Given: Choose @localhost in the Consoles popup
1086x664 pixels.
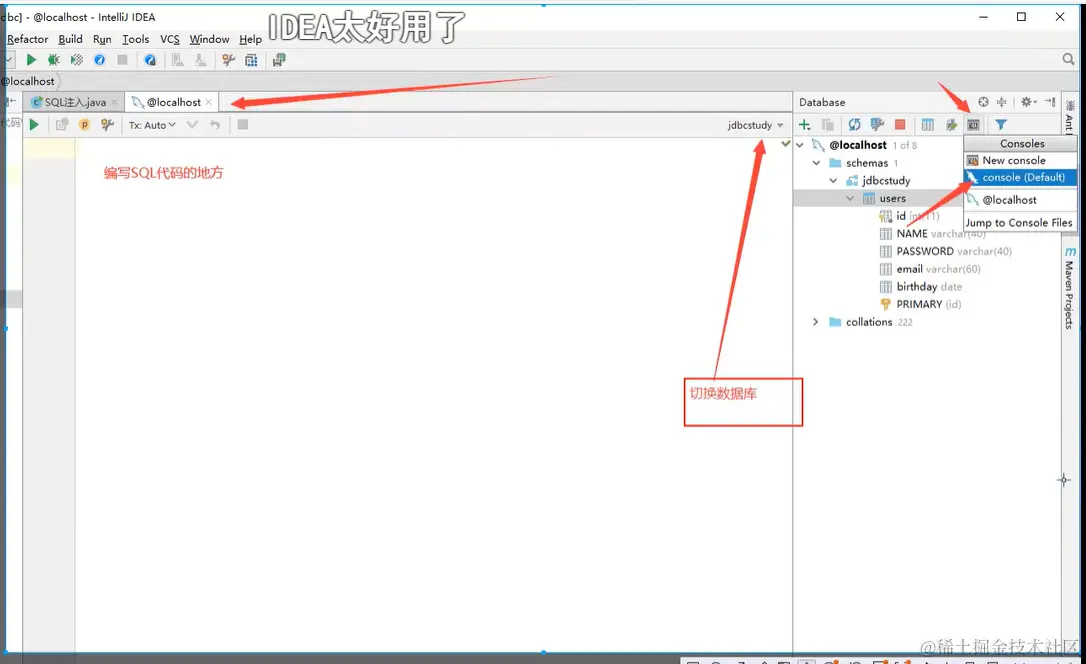Looking at the screenshot, I should pyautogui.click(x=1020, y=199).
